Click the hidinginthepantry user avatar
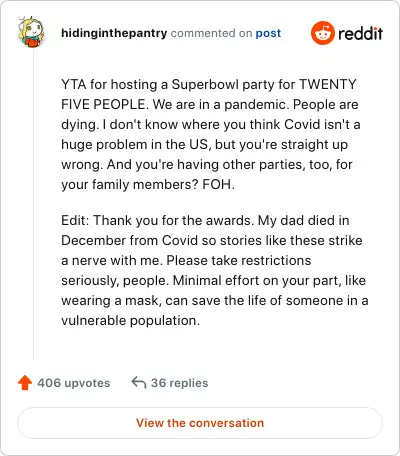Viewport: 400px width, 456px height. coord(31,32)
